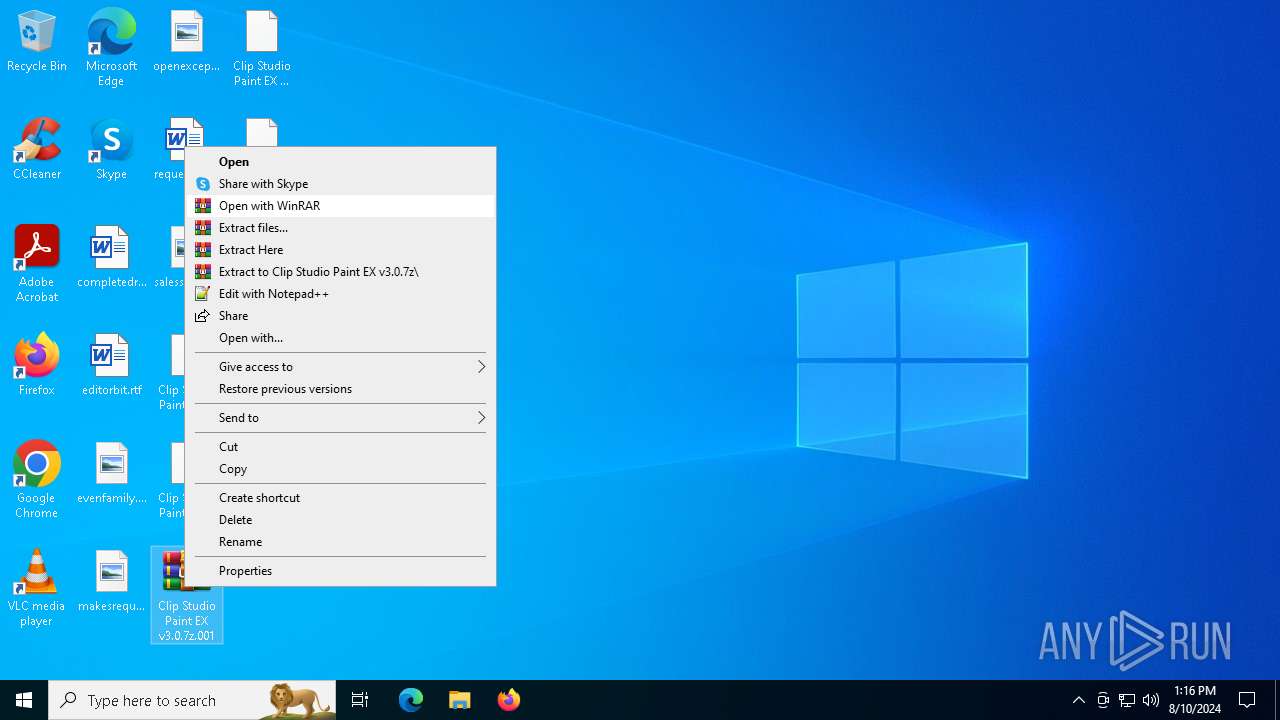The width and height of the screenshot is (1280, 720).
Task: Click Open in the context menu
Action: coord(340,162)
